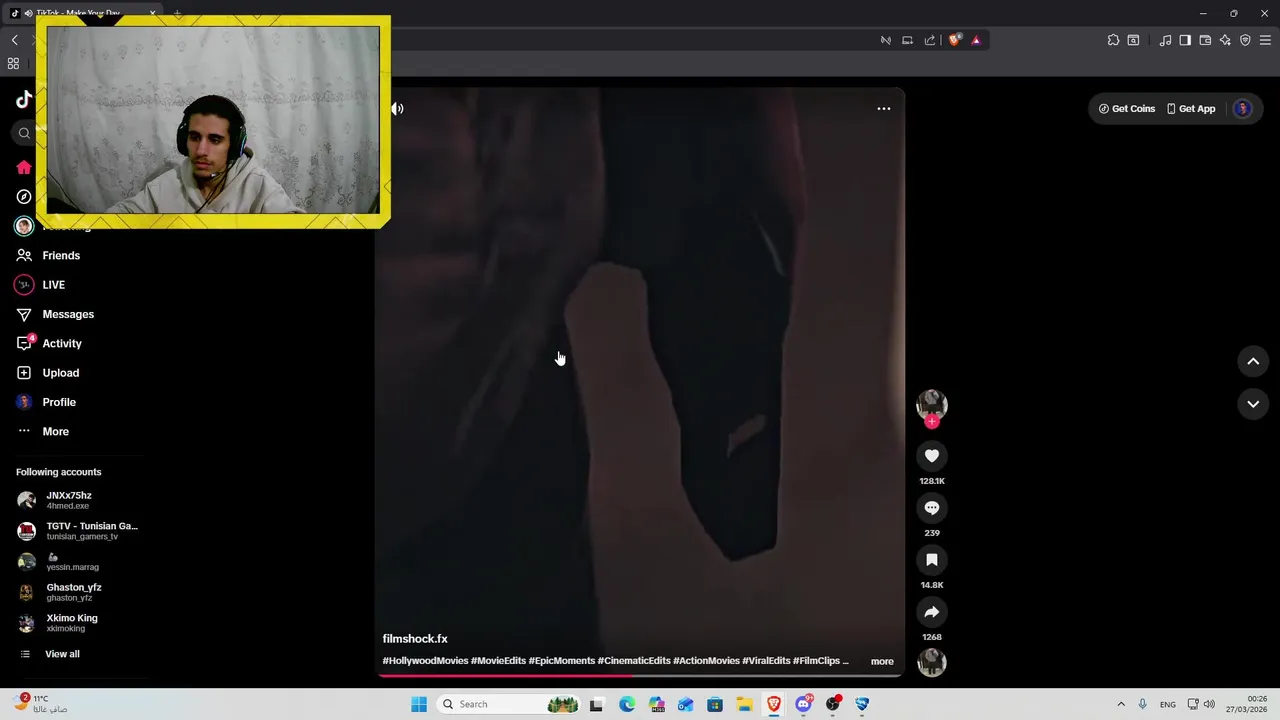Click the Get App button
Viewport: 1280px width, 720px height.
1191,108
